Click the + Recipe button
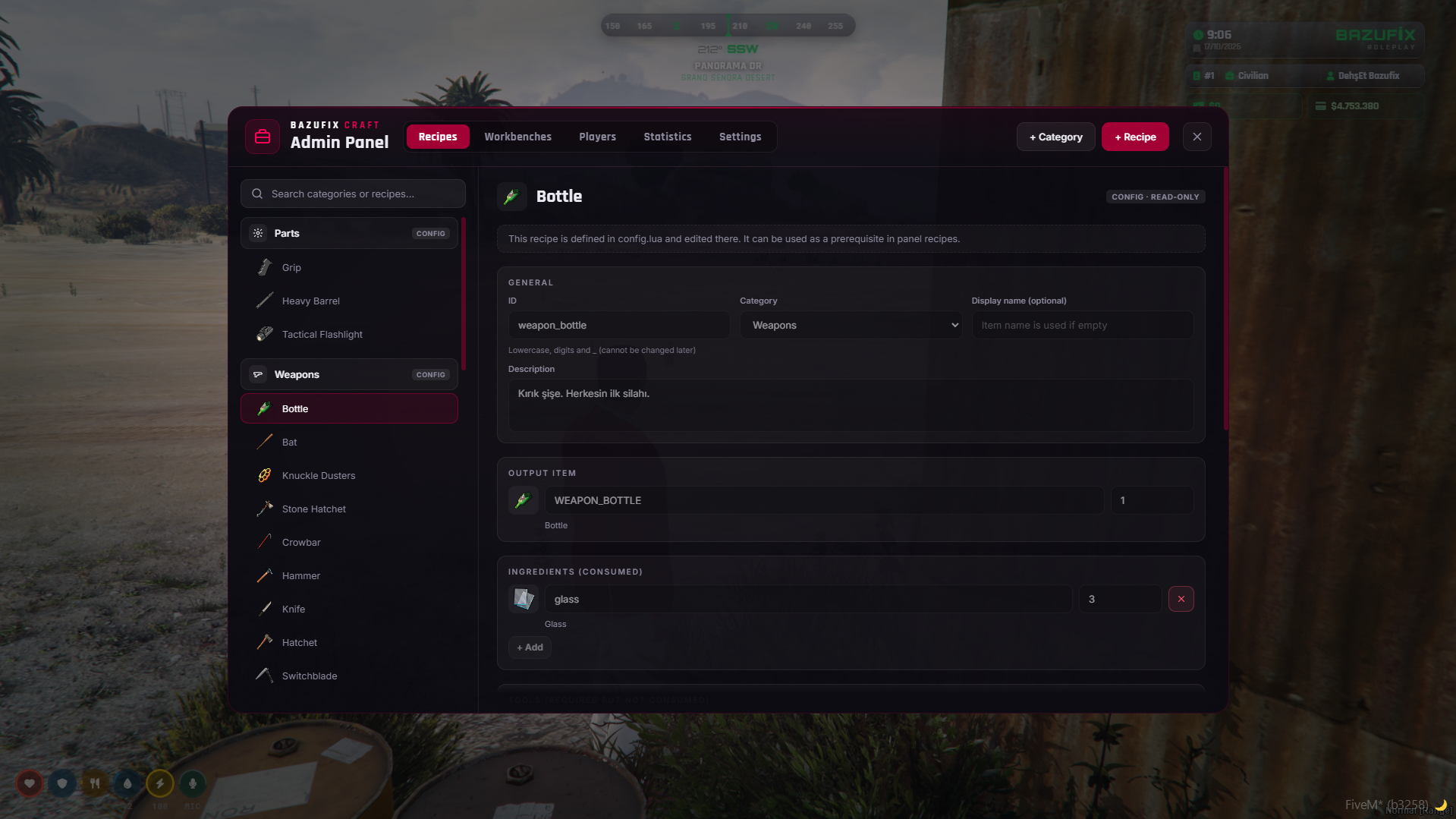Image resolution: width=1456 pixels, height=819 pixels. coord(1136,137)
